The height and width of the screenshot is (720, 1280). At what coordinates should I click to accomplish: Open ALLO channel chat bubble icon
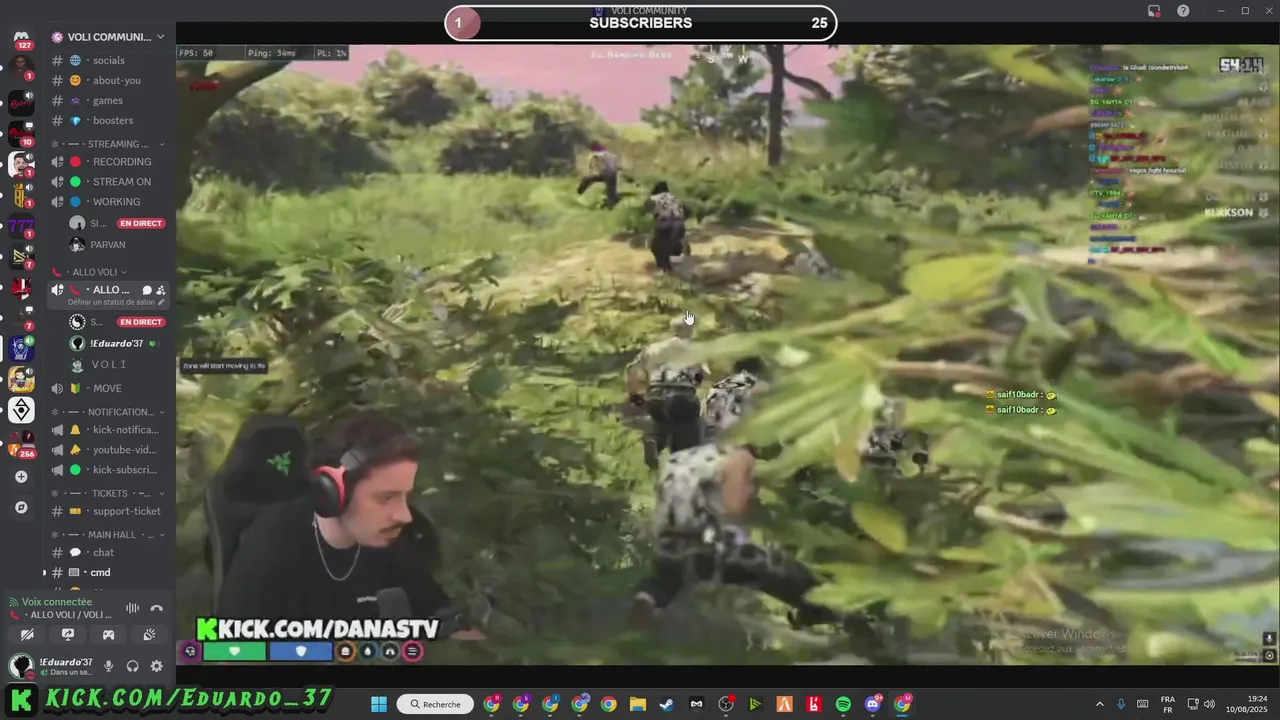click(x=146, y=290)
